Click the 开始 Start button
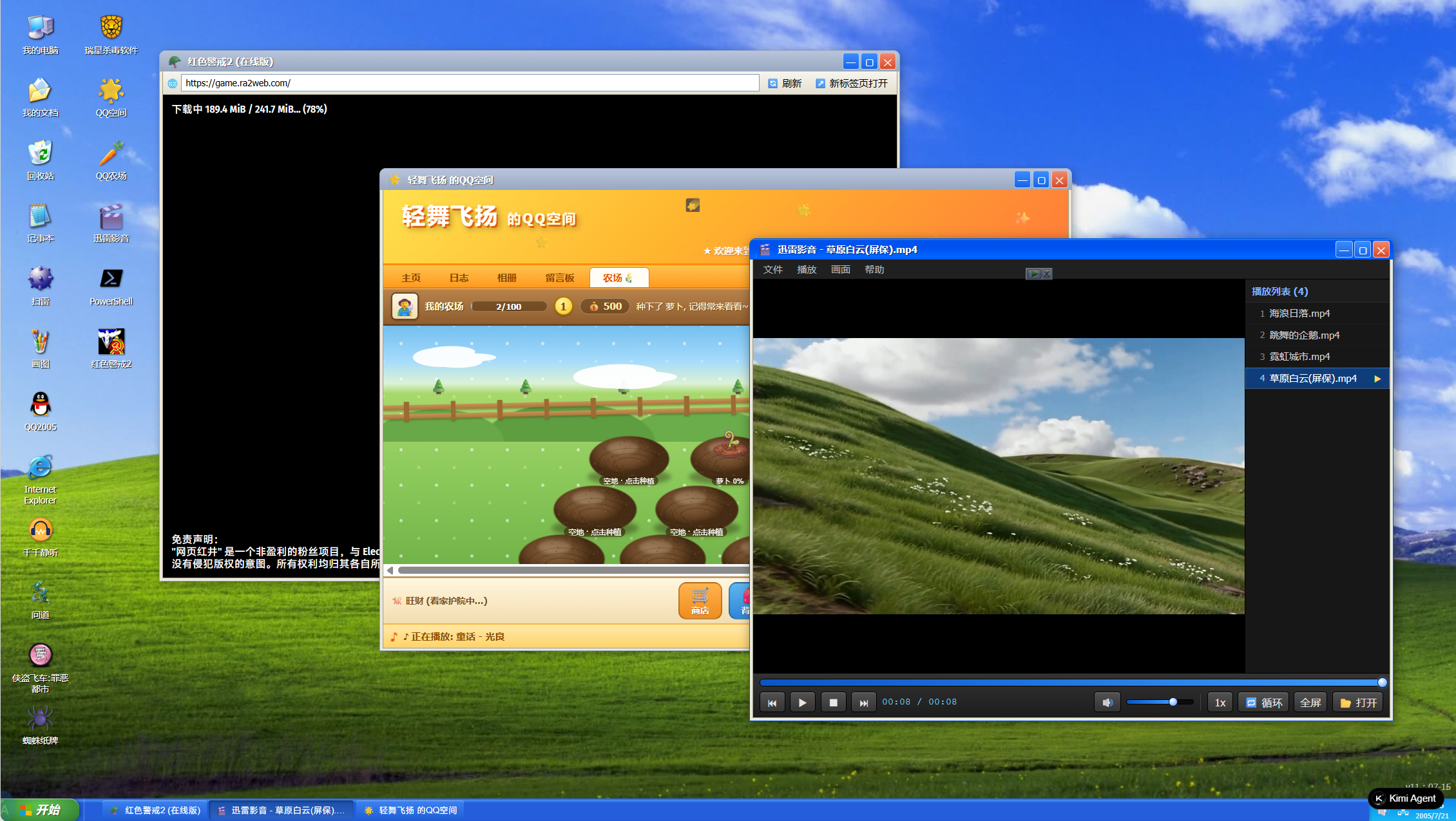 coord(40,810)
